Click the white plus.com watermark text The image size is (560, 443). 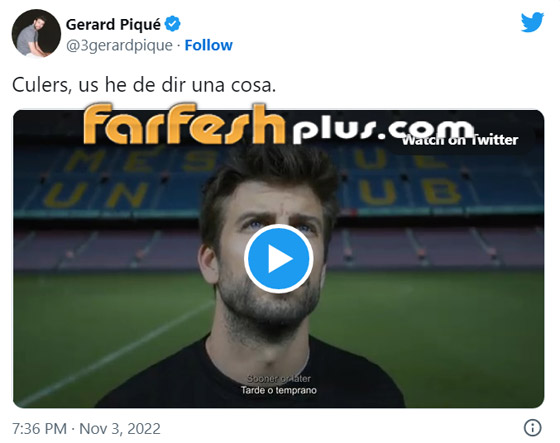[x=384, y=129]
